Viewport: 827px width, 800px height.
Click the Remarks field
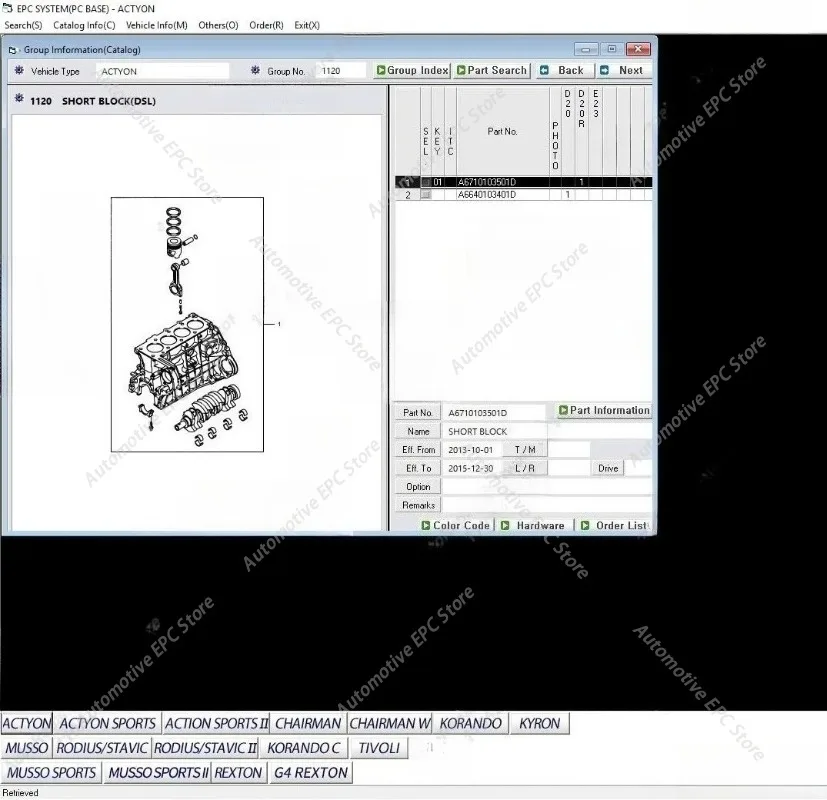(x=546, y=505)
